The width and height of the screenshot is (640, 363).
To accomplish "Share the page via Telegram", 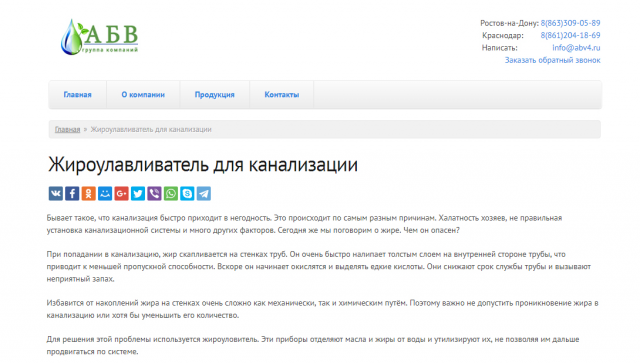I will pyautogui.click(x=204, y=194).
